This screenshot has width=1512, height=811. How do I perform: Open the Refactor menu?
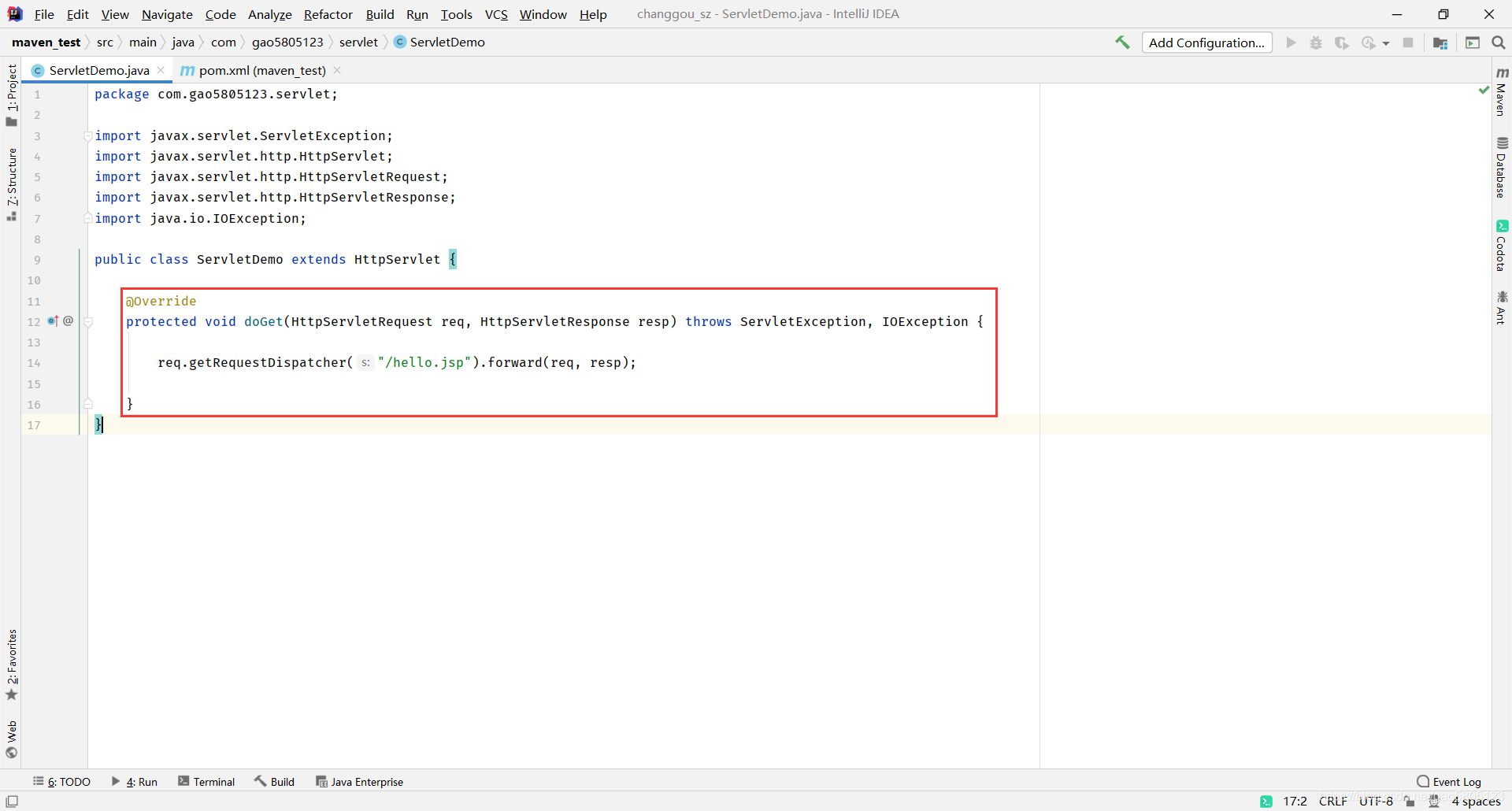click(328, 14)
